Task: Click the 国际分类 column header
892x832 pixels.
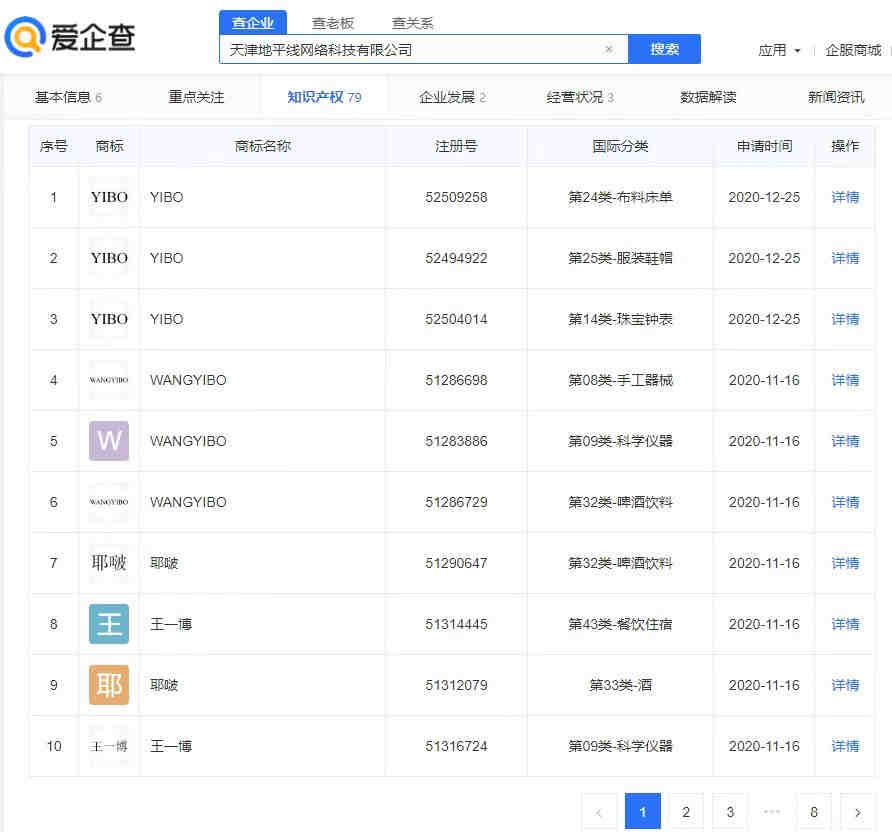Action: coord(620,146)
